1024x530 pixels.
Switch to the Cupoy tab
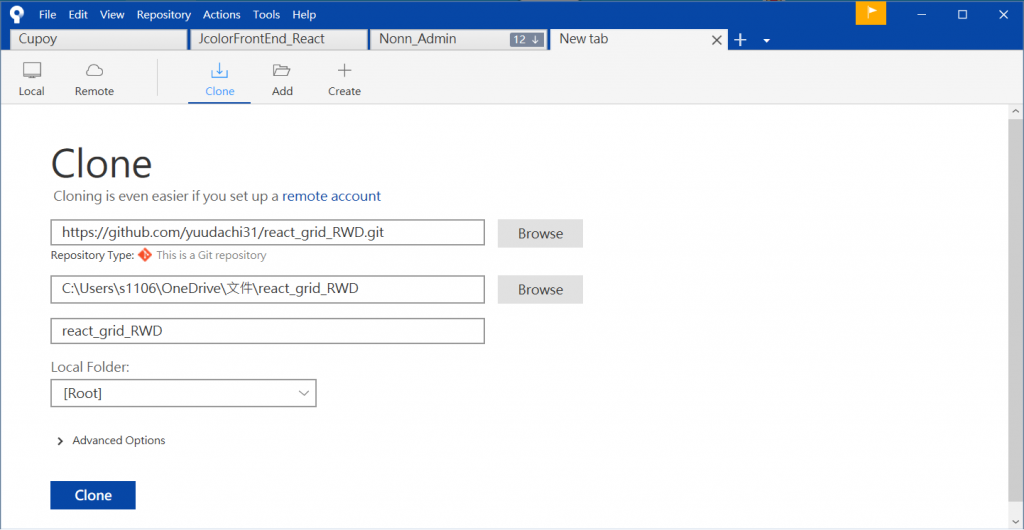[x=99, y=39]
